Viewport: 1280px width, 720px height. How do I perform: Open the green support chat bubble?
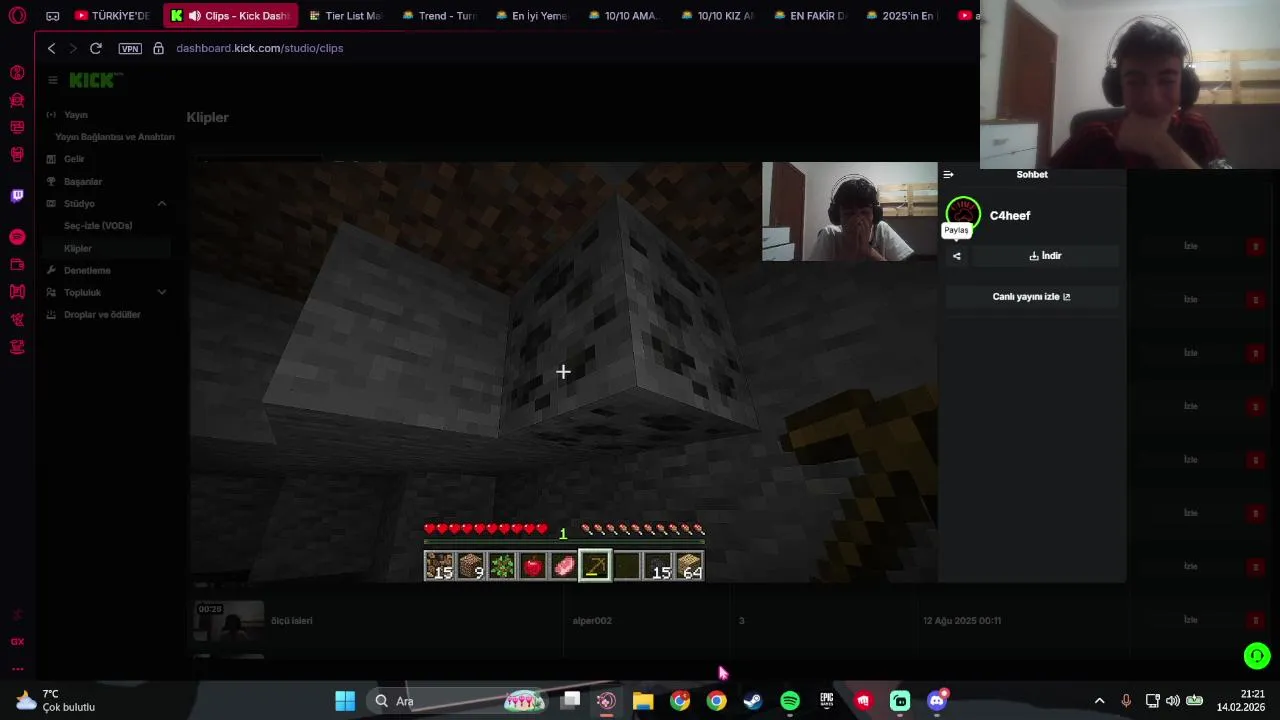[x=1257, y=656]
